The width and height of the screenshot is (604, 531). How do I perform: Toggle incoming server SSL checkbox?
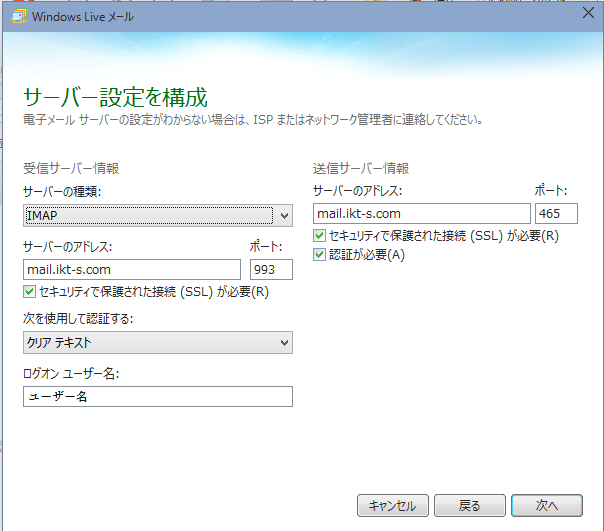pyautogui.click(x=29, y=292)
